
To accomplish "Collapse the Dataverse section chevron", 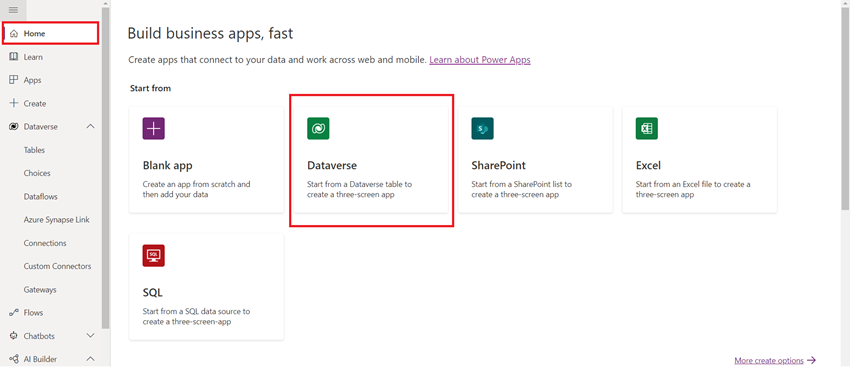I will point(91,126).
